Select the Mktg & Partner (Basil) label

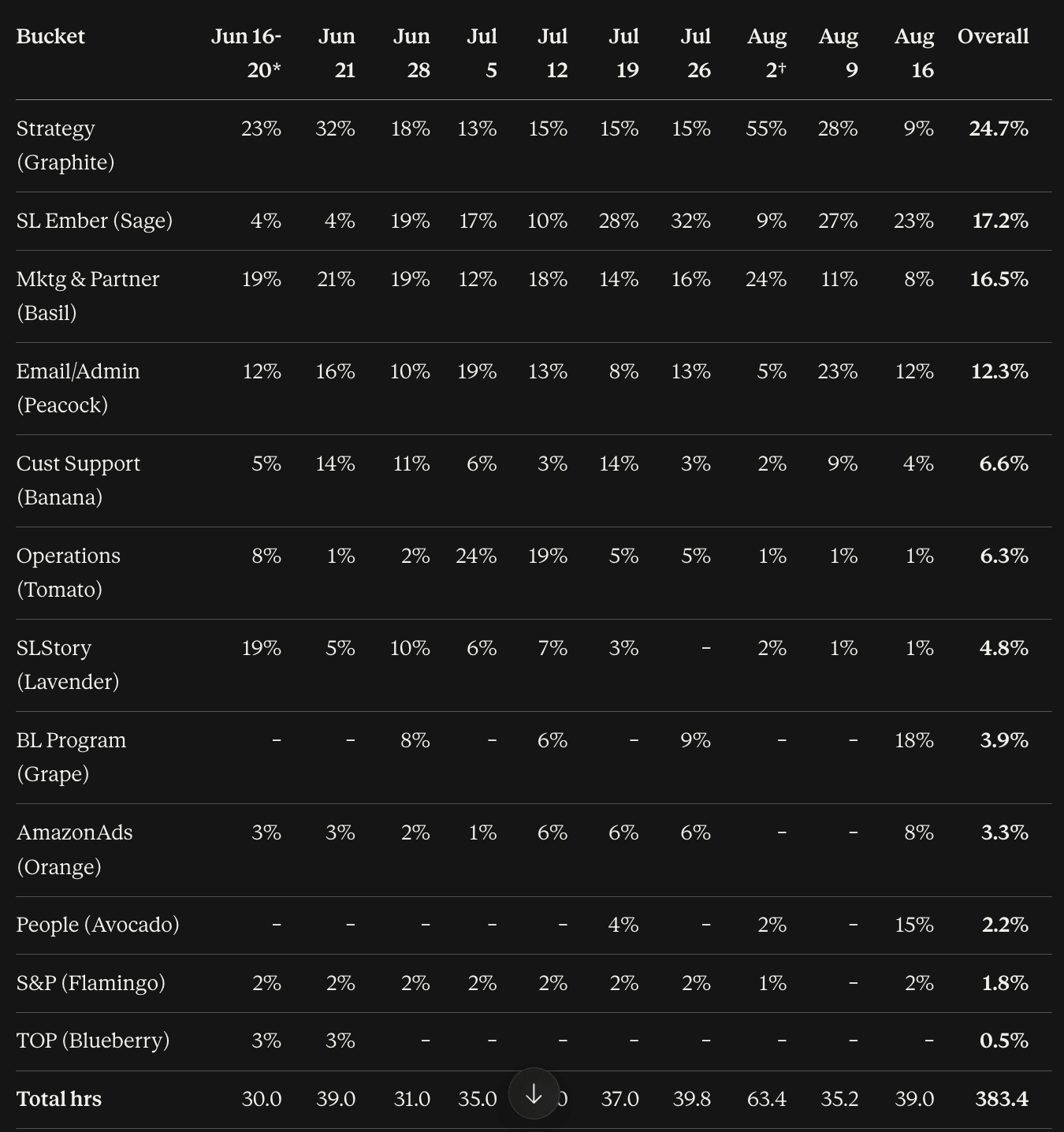coord(87,296)
